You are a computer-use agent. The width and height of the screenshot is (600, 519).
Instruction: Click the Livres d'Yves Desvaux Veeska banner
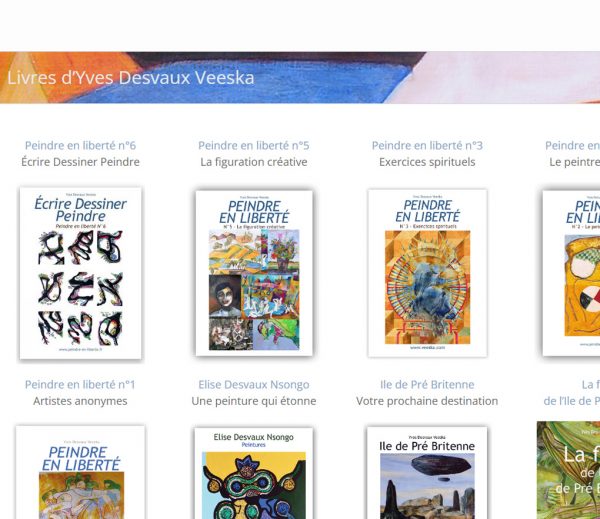pos(300,78)
